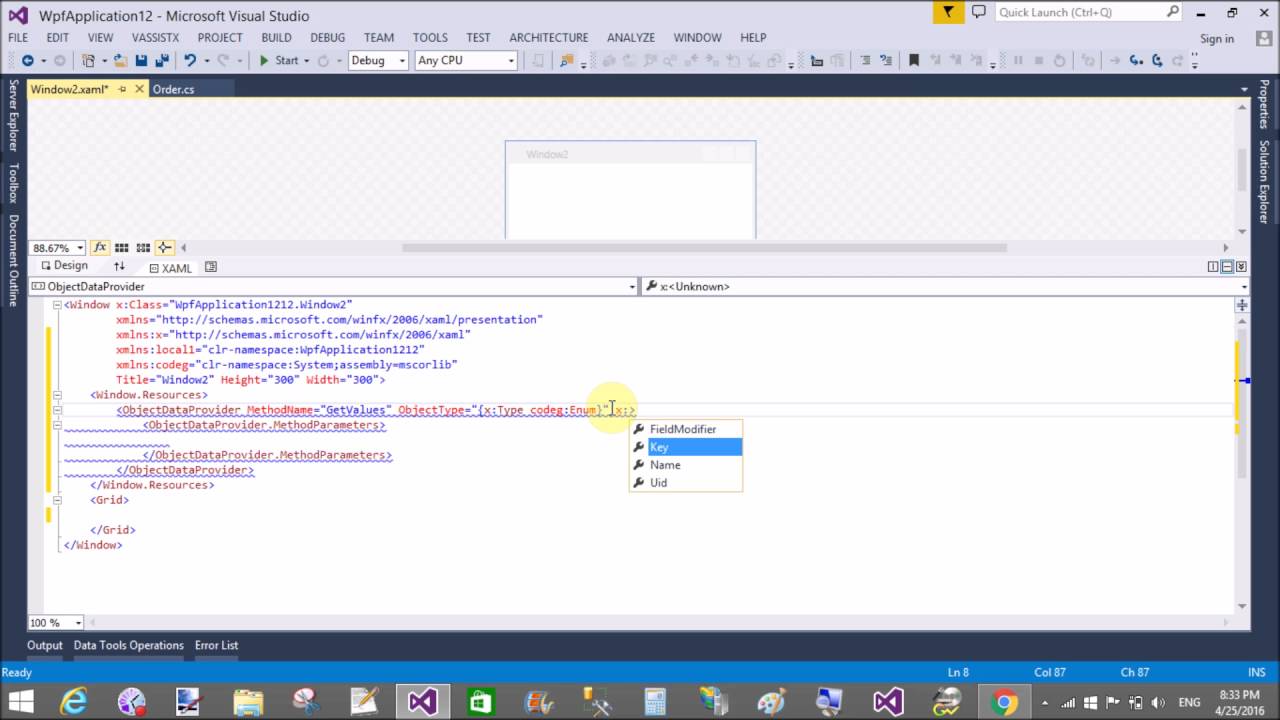Click the Quick Launch search magnifier
Viewport: 1280px width, 720px height.
click(1173, 12)
